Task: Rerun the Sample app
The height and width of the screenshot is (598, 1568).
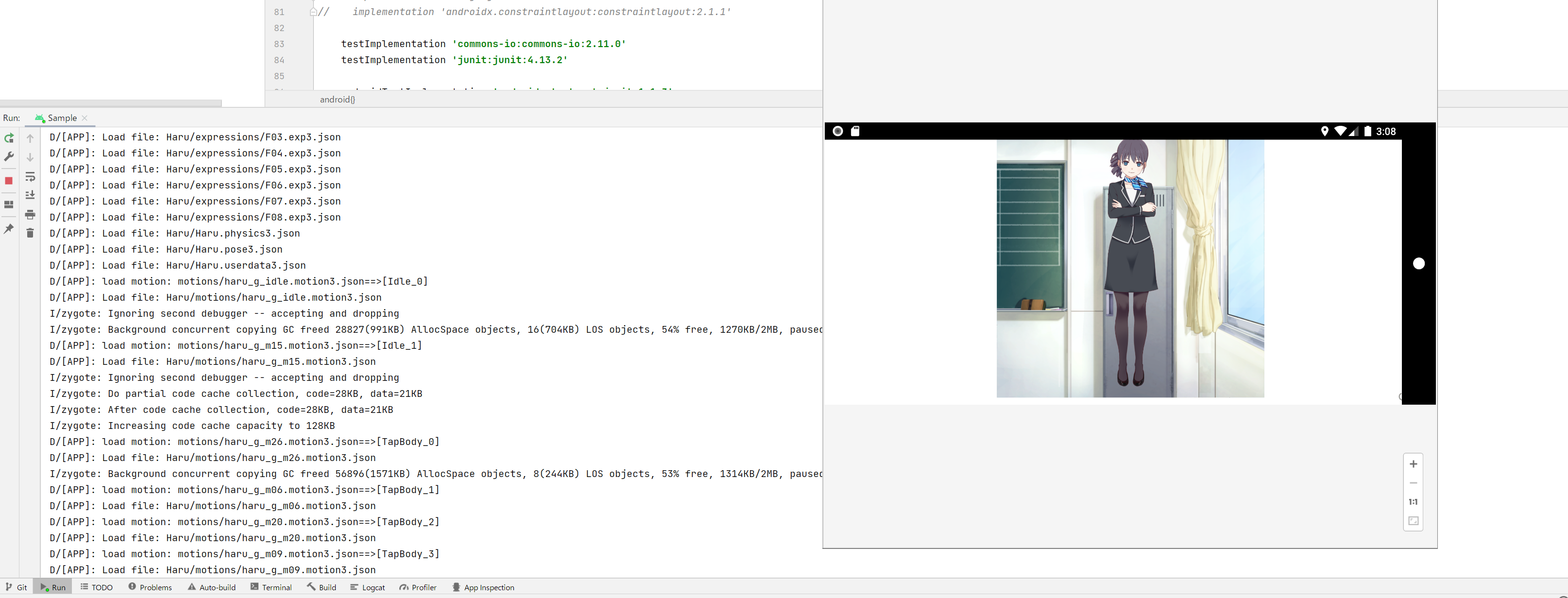Action: point(9,138)
